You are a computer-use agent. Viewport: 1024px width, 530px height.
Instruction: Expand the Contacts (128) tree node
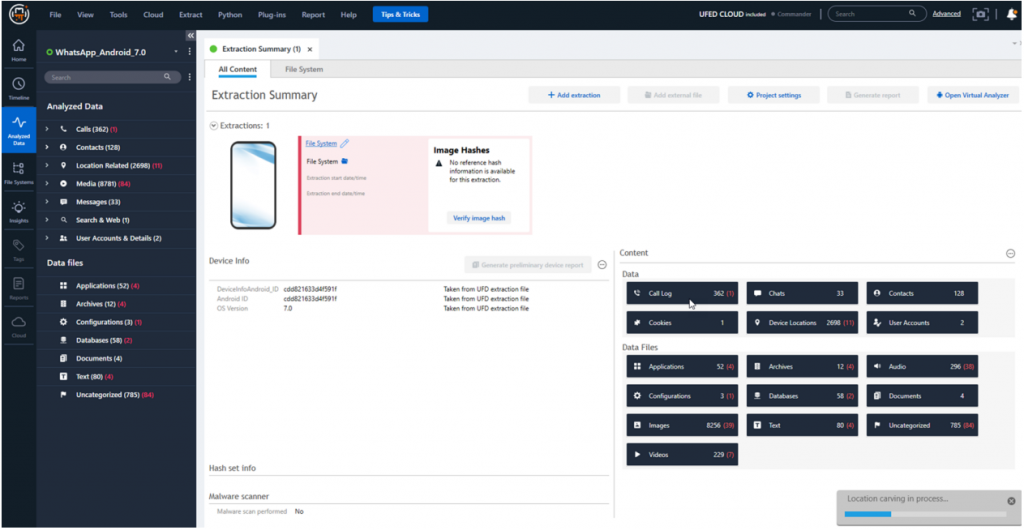pyautogui.click(x=47, y=148)
